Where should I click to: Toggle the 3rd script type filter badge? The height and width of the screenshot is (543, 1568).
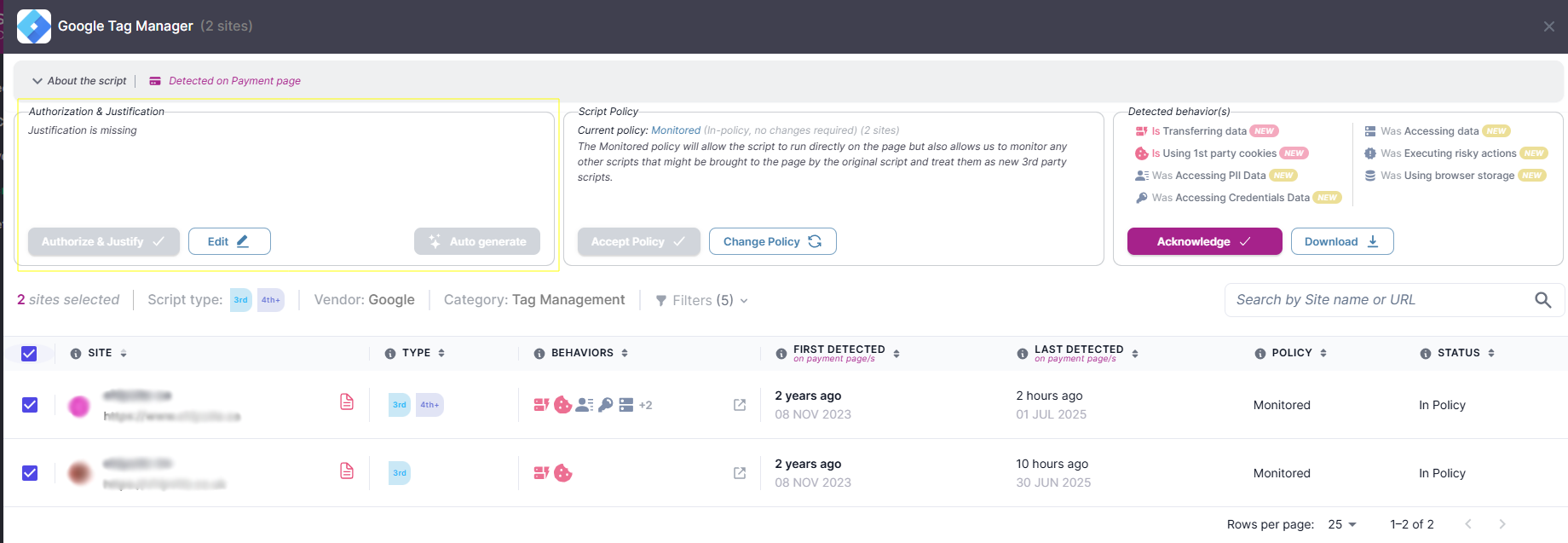click(241, 300)
